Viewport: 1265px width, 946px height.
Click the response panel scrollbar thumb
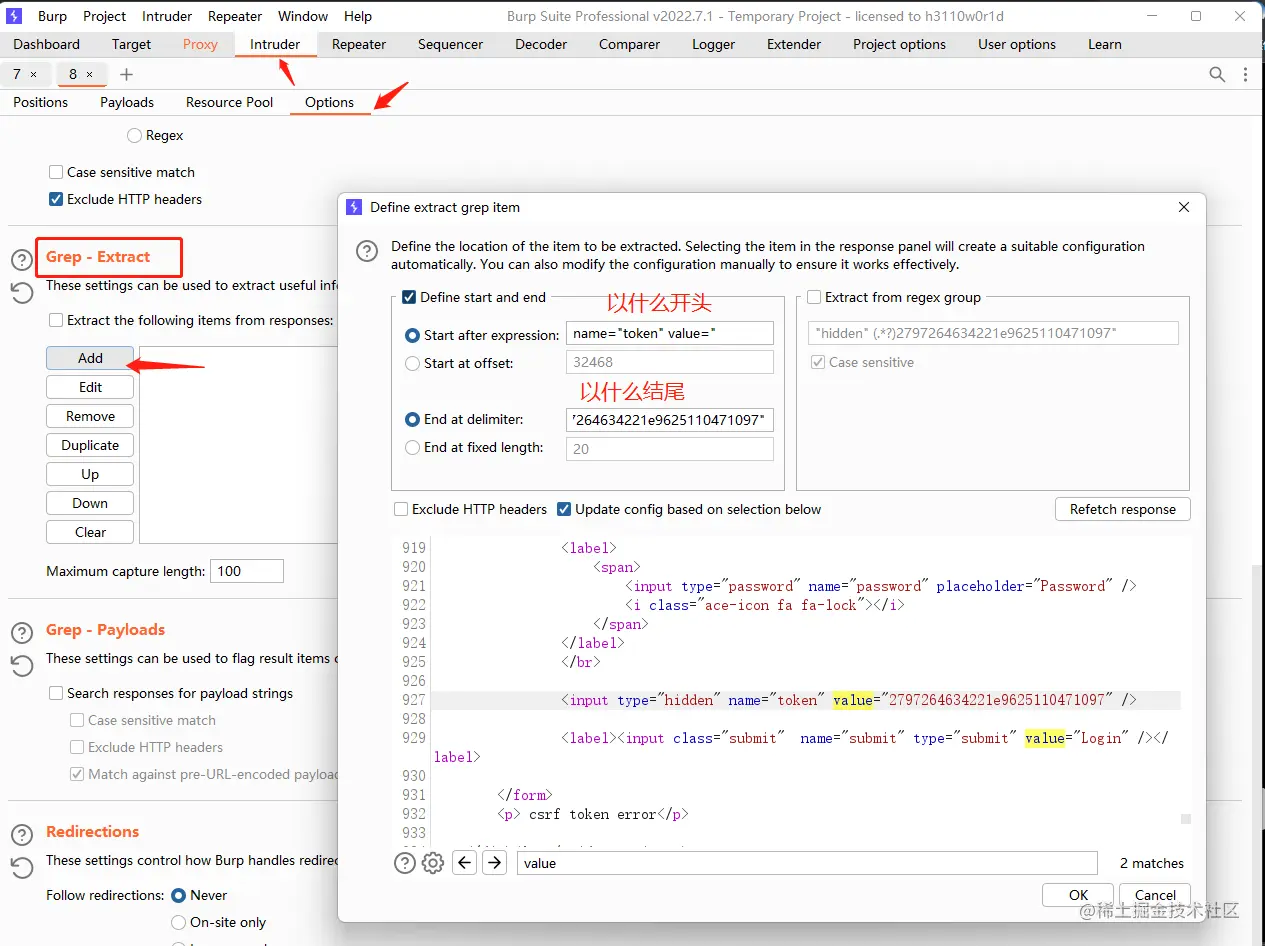click(1186, 818)
